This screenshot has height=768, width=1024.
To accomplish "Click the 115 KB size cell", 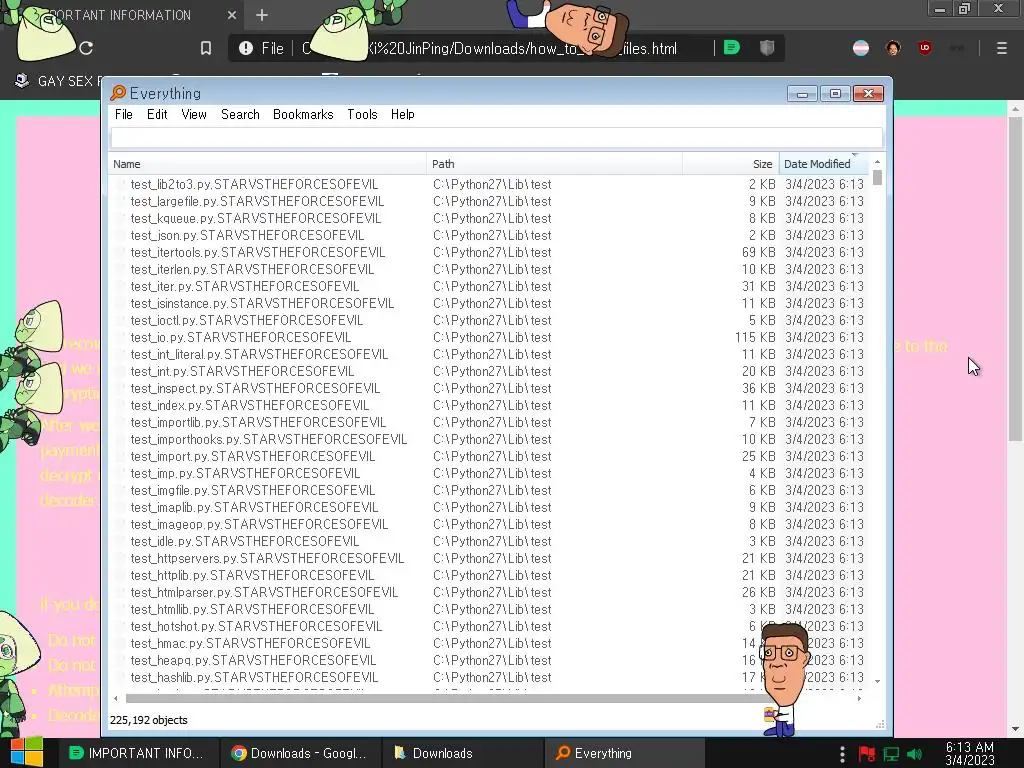I will click(x=755, y=337).
